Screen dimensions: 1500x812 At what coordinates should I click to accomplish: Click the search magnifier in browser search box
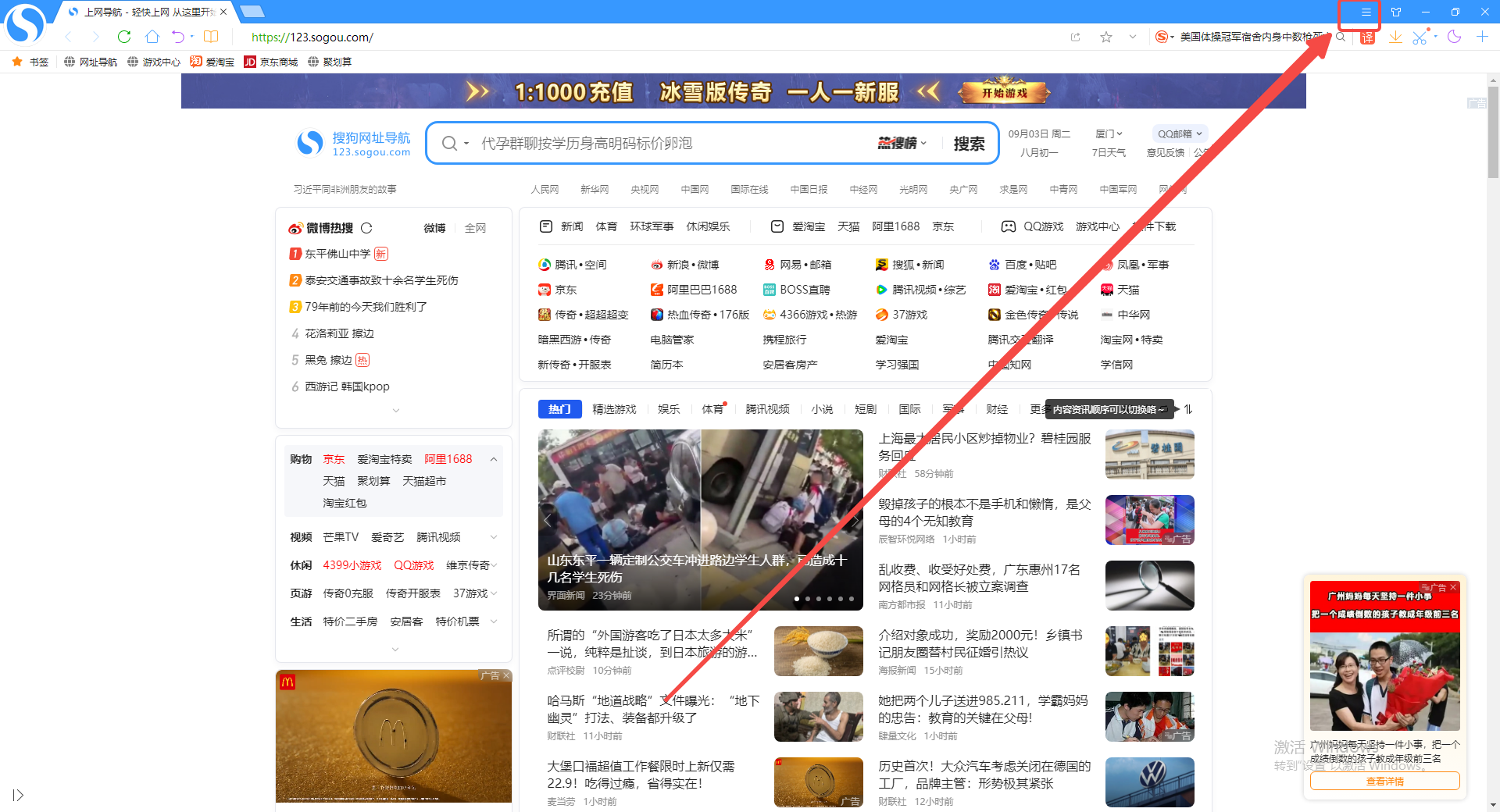pyautogui.click(x=1341, y=37)
